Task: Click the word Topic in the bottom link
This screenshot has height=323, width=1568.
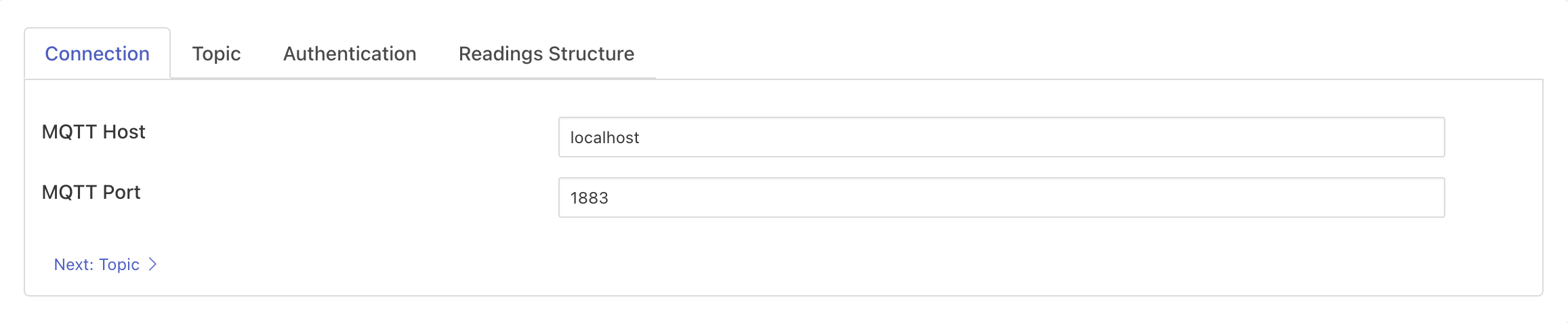Action: (x=119, y=265)
